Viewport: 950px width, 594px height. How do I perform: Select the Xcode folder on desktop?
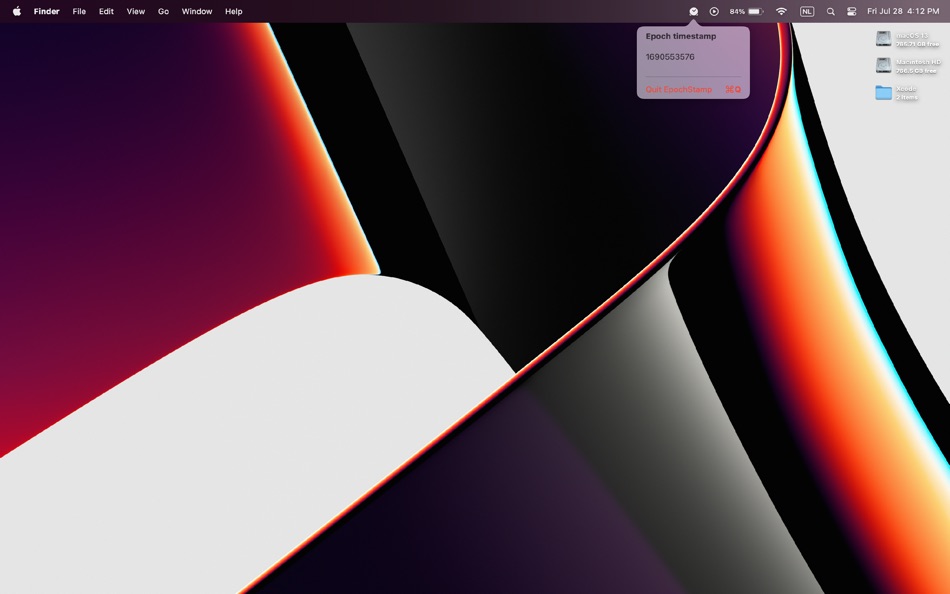pyautogui.click(x=883, y=93)
